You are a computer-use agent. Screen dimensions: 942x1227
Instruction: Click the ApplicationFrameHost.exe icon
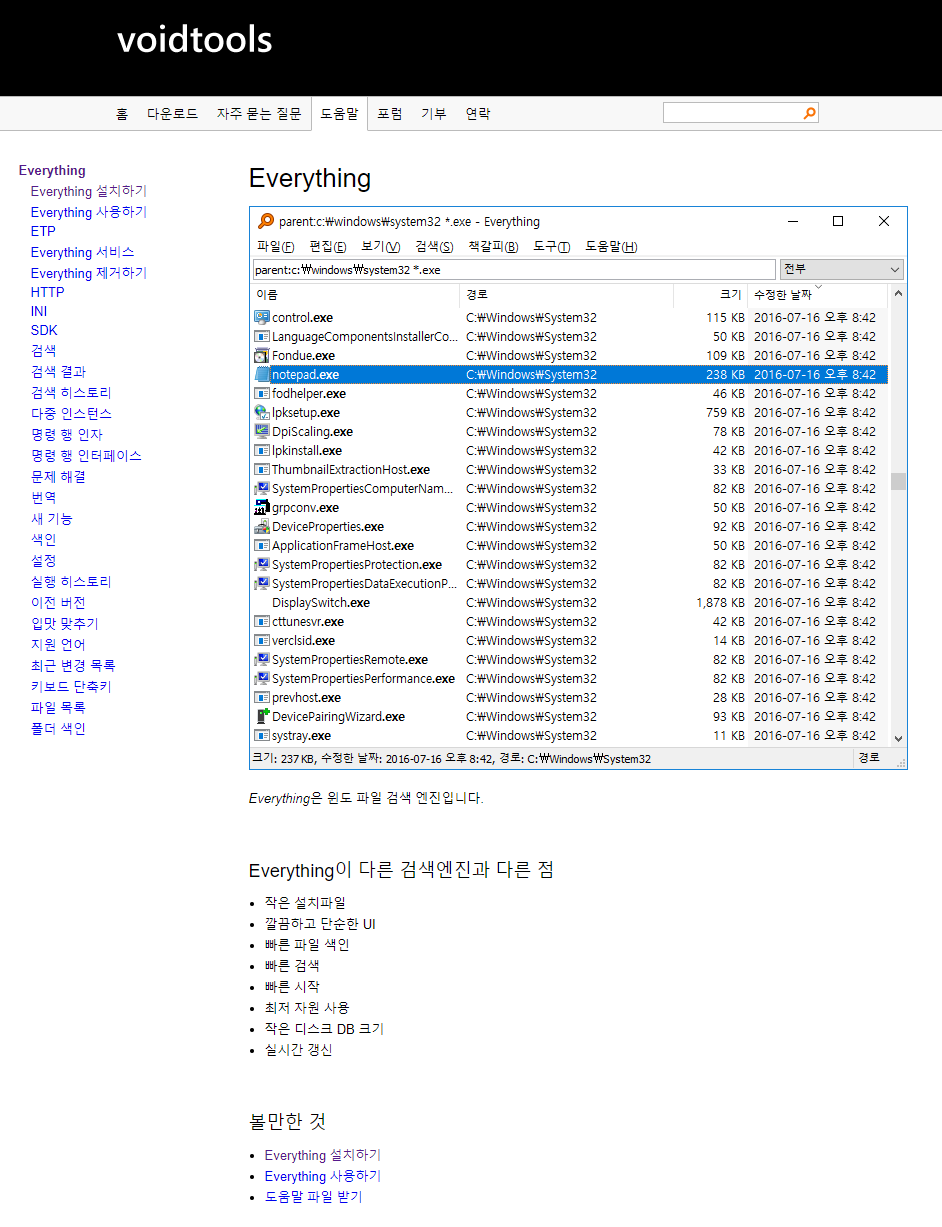click(x=262, y=545)
